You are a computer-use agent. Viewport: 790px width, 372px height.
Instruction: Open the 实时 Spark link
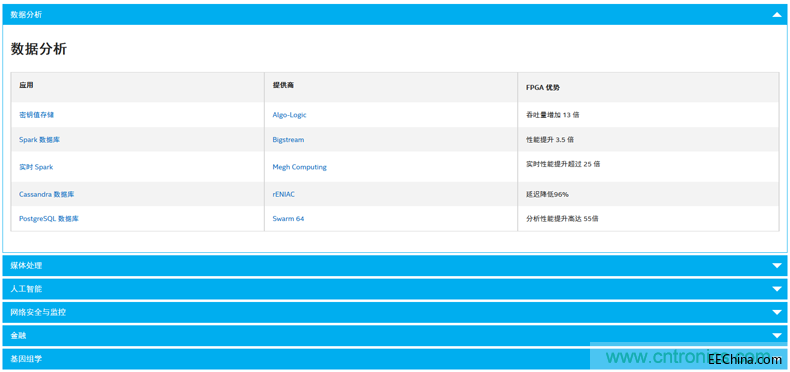[x=36, y=167]
